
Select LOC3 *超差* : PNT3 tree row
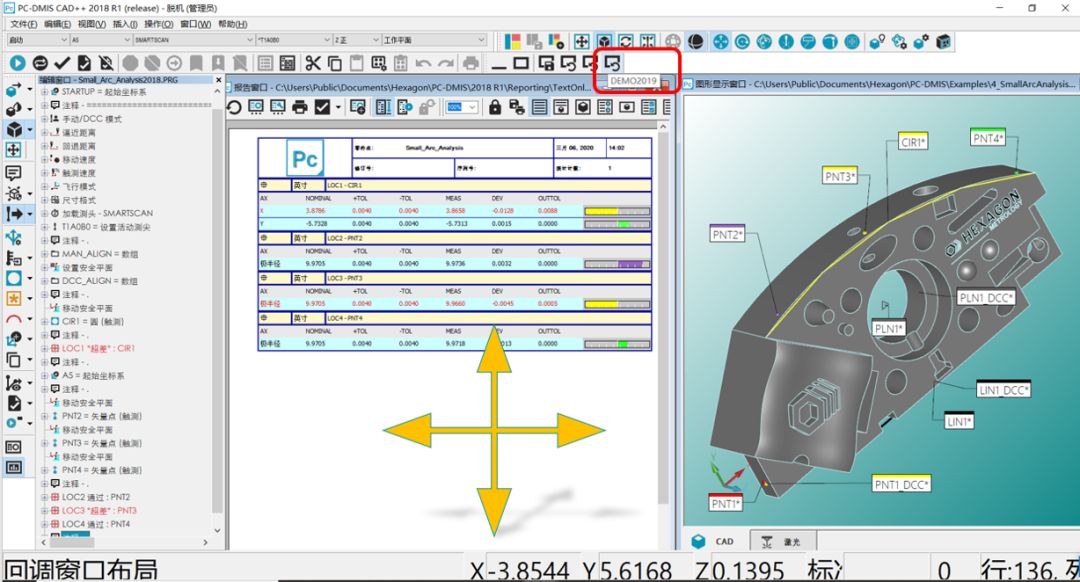pyautogui.click(x=99, y=510)
